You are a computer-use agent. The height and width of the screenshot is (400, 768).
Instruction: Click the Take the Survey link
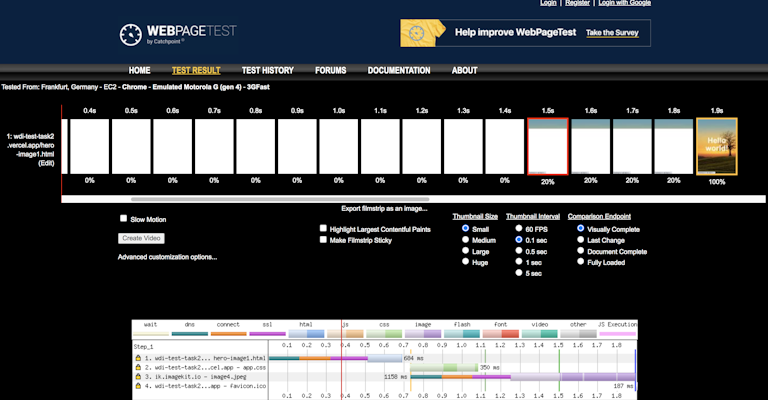[614, 33]
